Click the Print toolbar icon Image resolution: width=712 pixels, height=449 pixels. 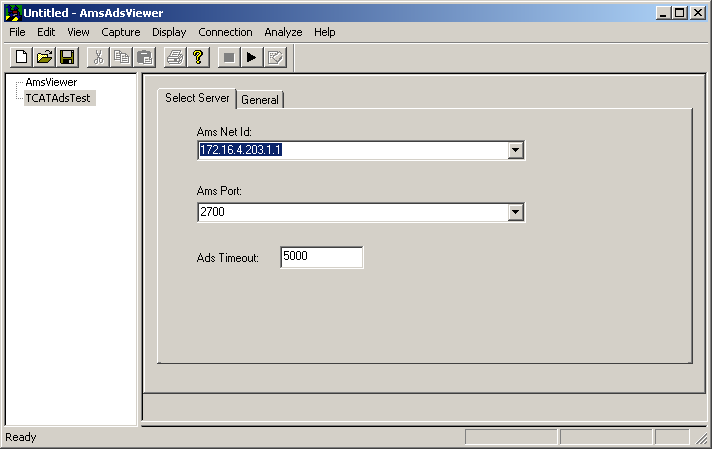[175, 57]
